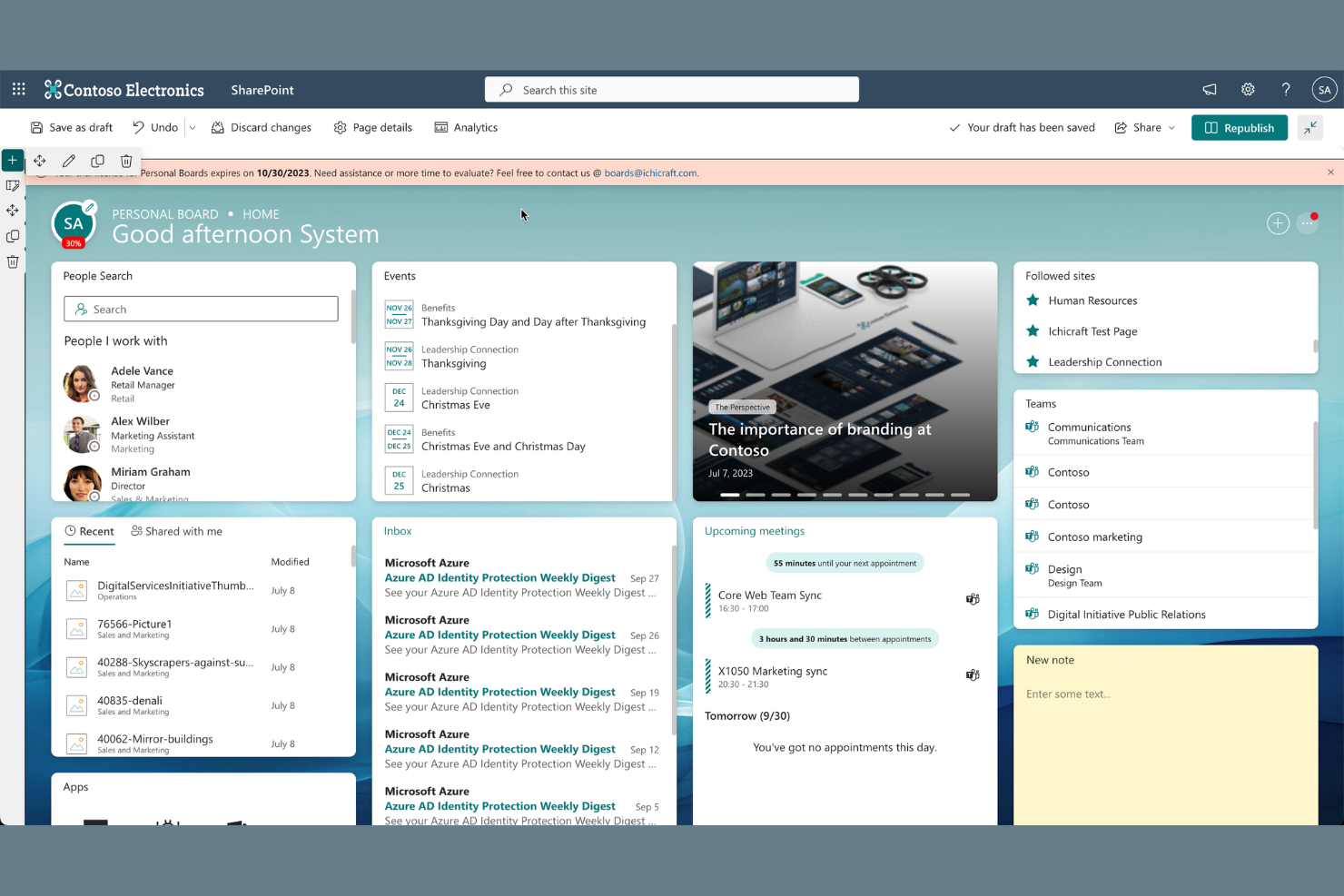Viewport: 1344px width, 896px height.
Task: Open Page details
Action: [372, 128]
